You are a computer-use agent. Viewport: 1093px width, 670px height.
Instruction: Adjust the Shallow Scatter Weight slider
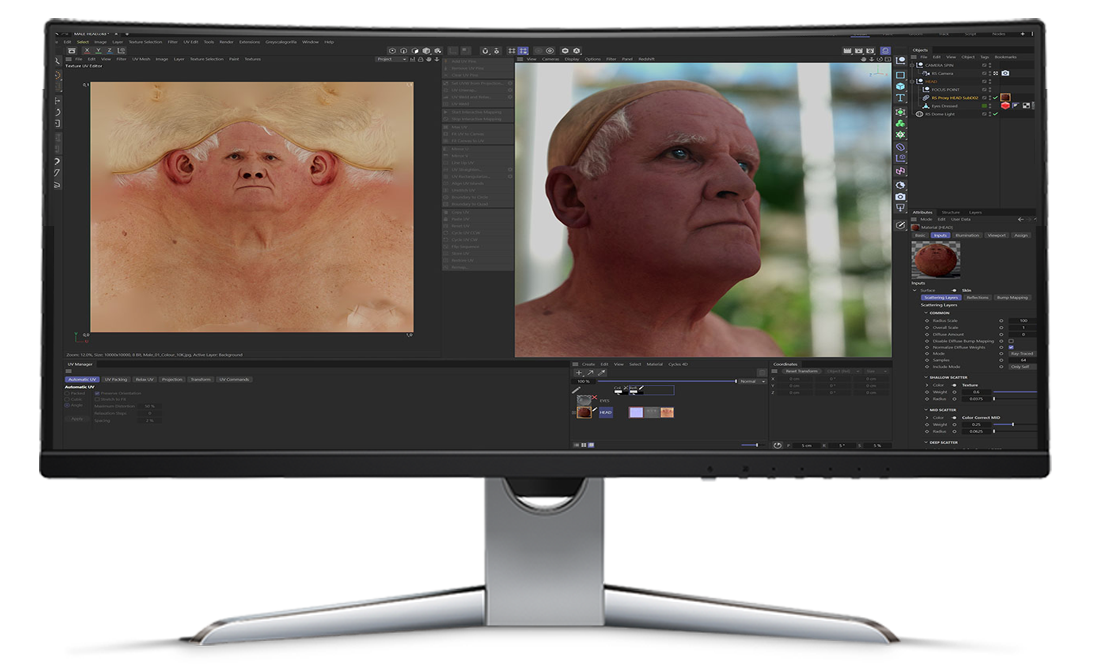pyautogui.click(x=1016, y=392)
